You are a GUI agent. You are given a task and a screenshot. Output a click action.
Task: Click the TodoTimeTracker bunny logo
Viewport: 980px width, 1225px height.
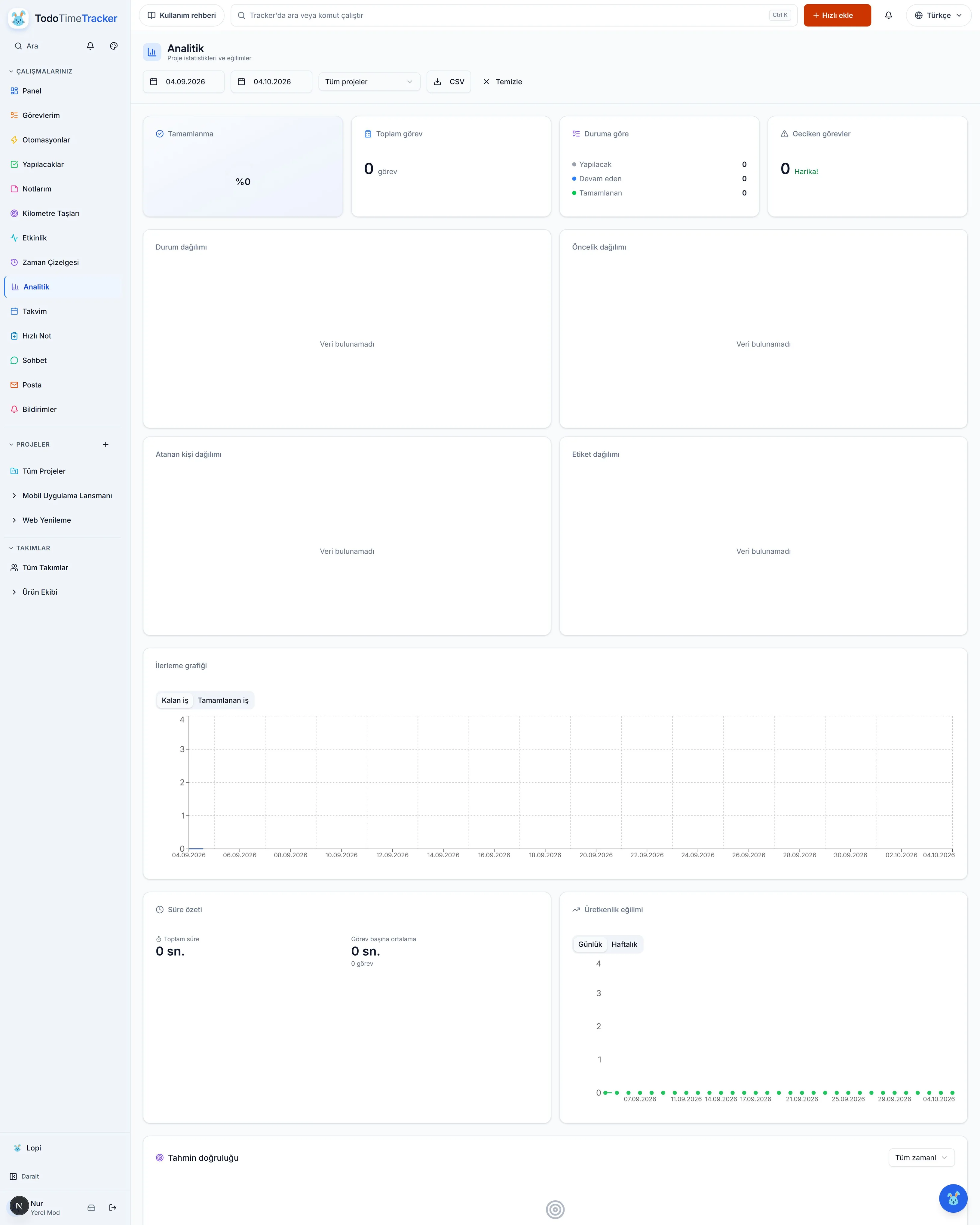[x=18, y=18]
